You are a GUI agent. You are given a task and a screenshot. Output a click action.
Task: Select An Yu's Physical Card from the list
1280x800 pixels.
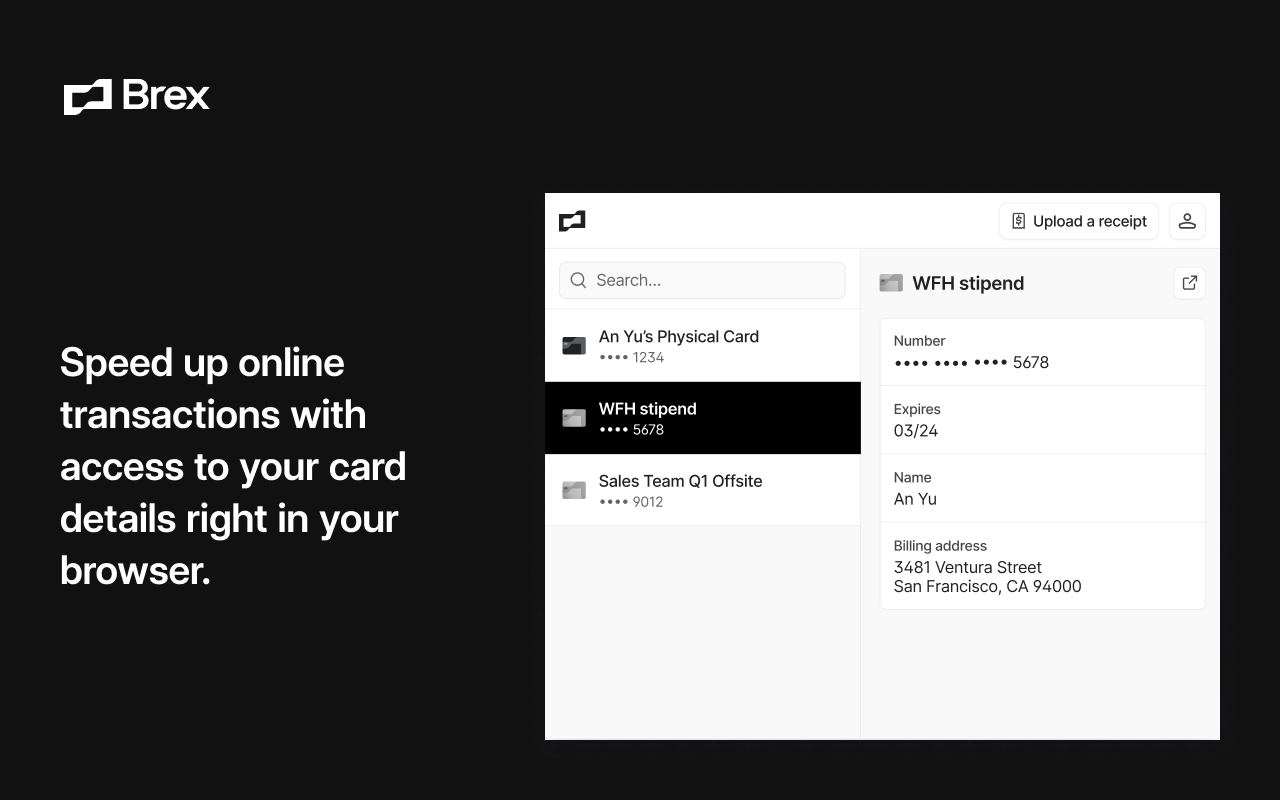point(702,346)
